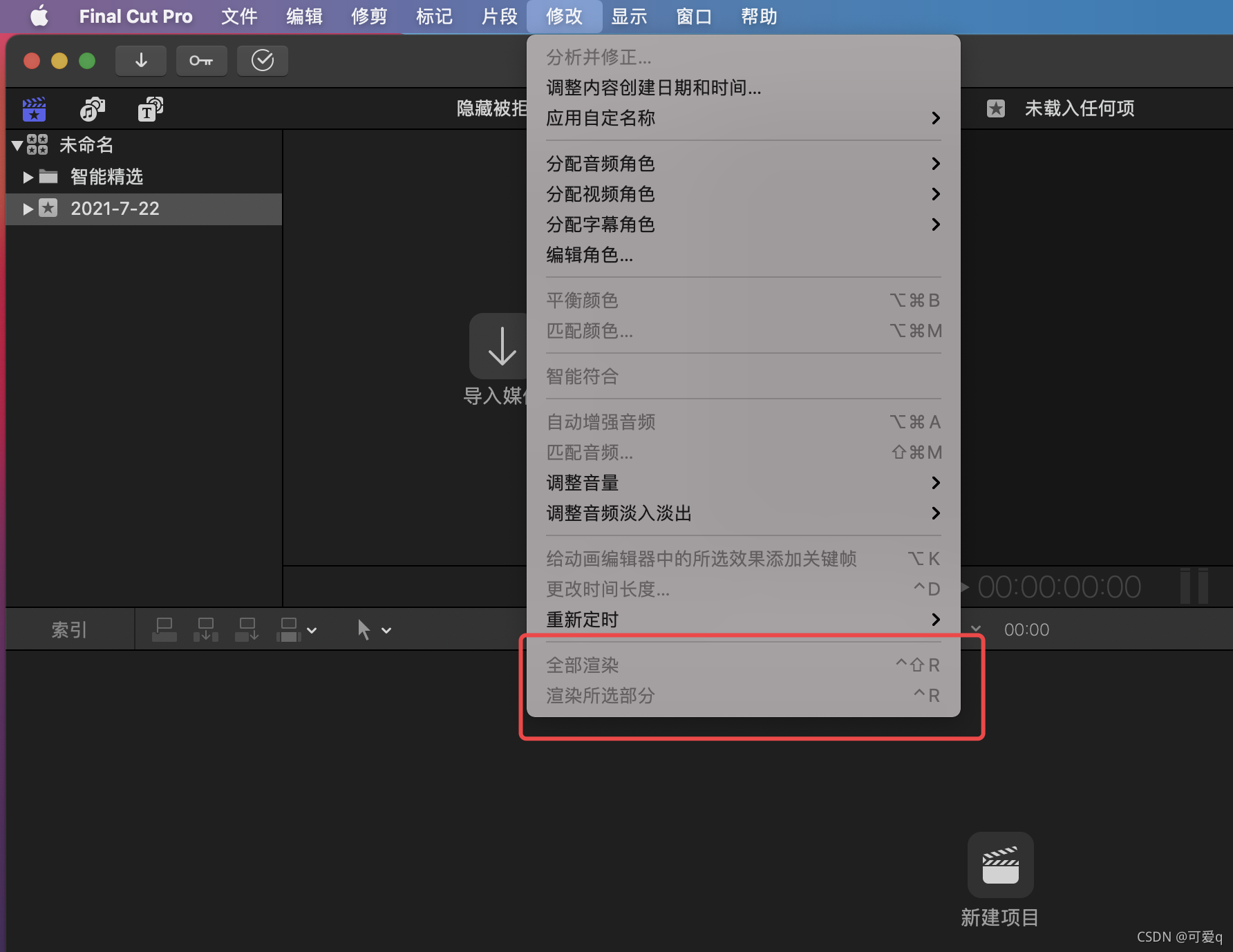
Task: Open the keyword editor key icon
Action: point(201,61)
